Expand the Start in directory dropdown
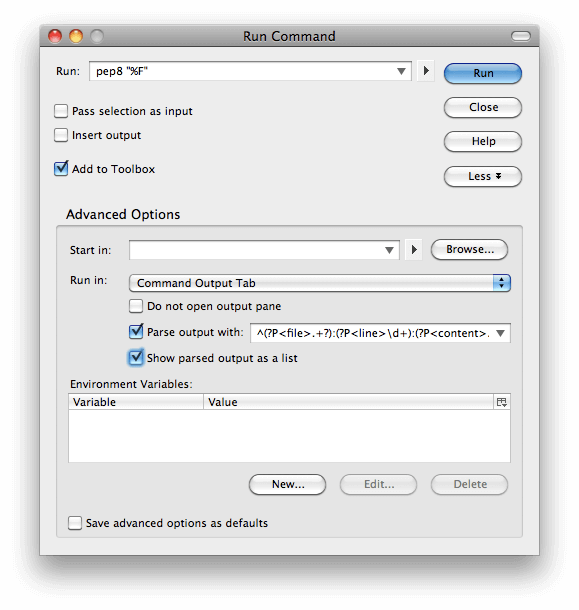Viewport: 579px width, 610px height. tap(389, 250)
